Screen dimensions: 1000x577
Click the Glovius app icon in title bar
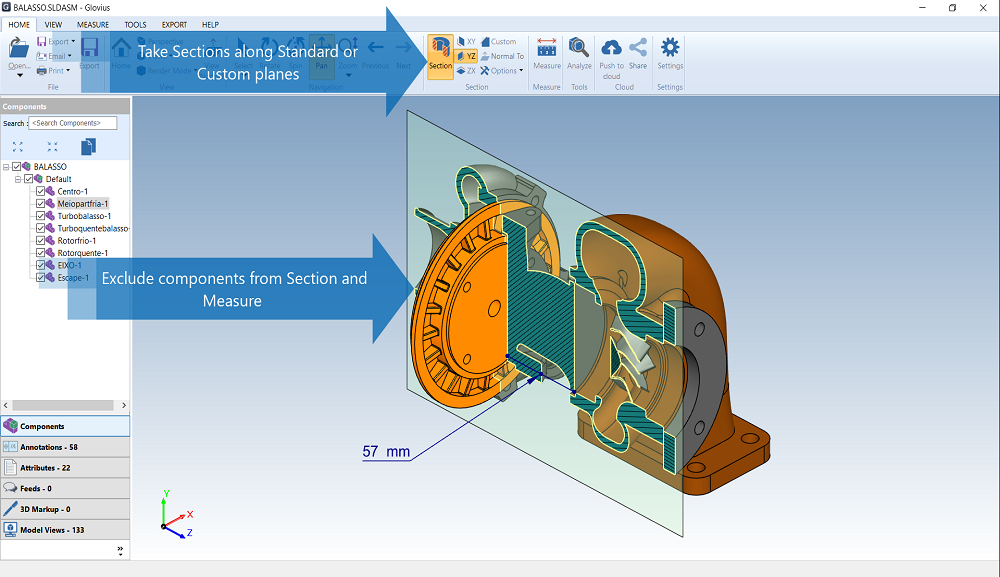point(6,8)
